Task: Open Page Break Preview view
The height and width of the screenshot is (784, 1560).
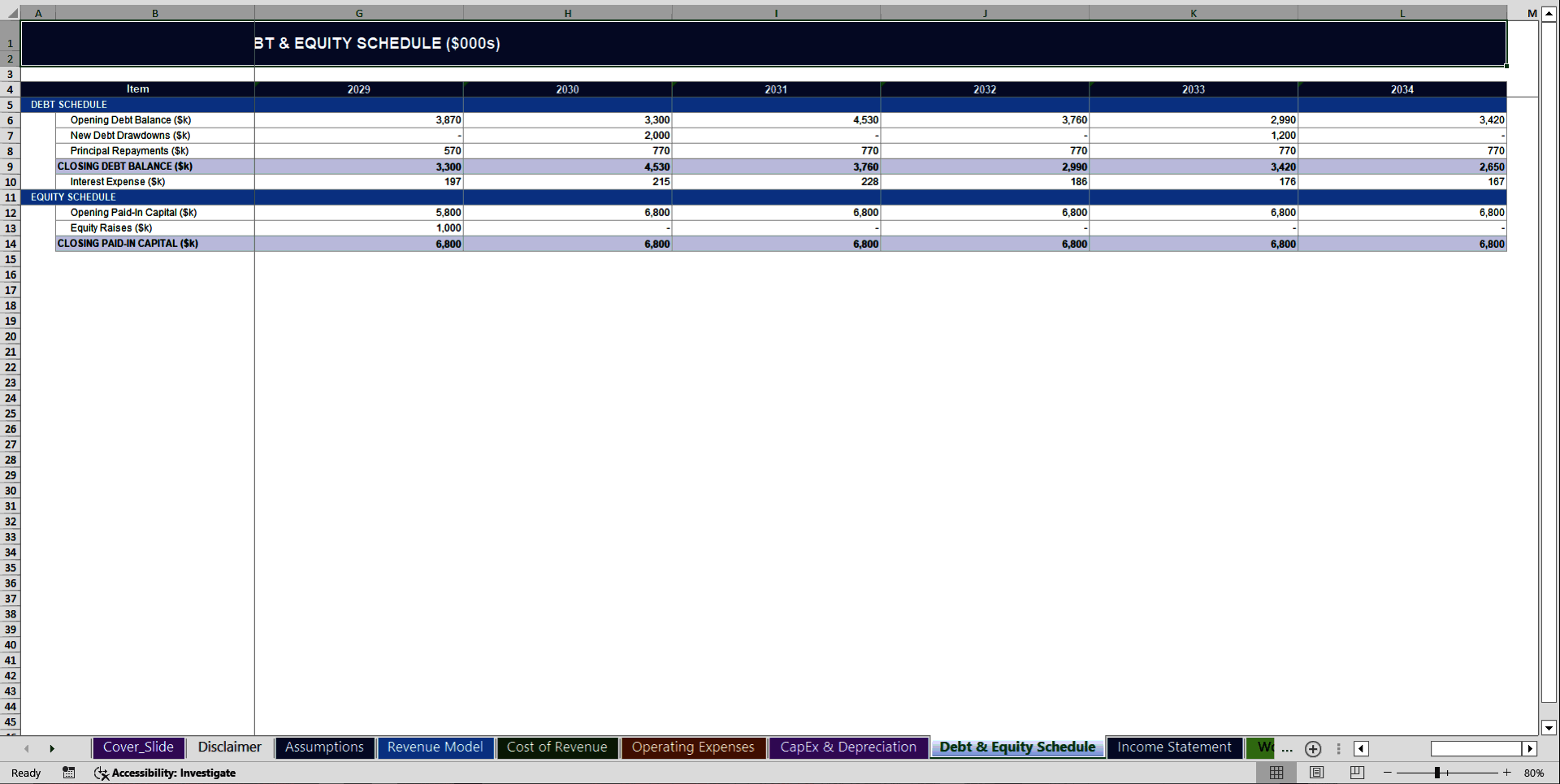Action: 1356,773
